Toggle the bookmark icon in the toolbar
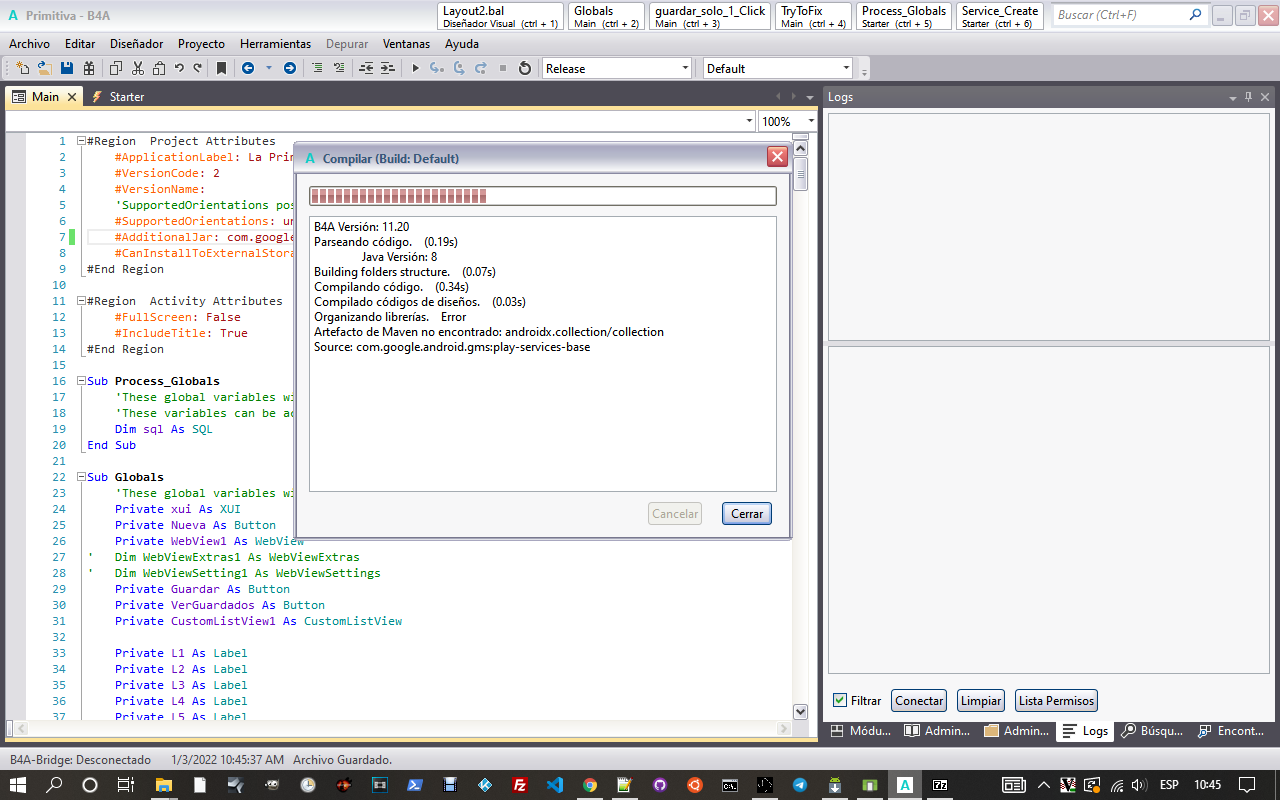Image resolution: width=1280 pixels, height=800 pixels. 221,68
